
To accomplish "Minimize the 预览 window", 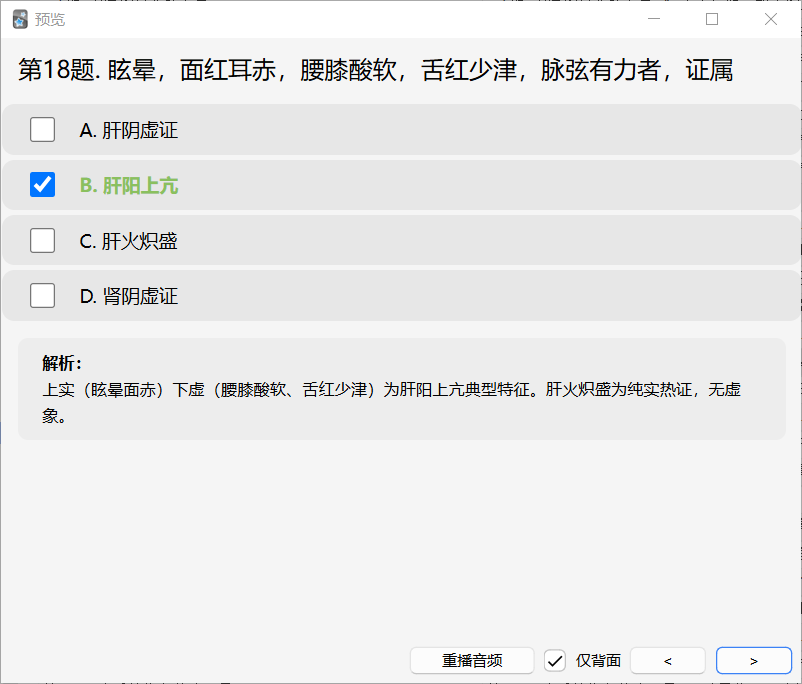I will coord(654,19).
